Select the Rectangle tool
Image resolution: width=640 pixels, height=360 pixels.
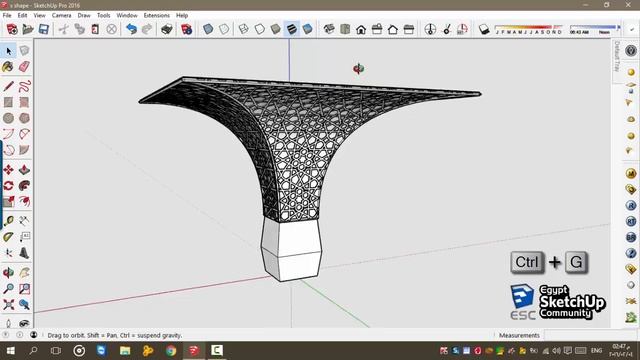coord(8,102)
